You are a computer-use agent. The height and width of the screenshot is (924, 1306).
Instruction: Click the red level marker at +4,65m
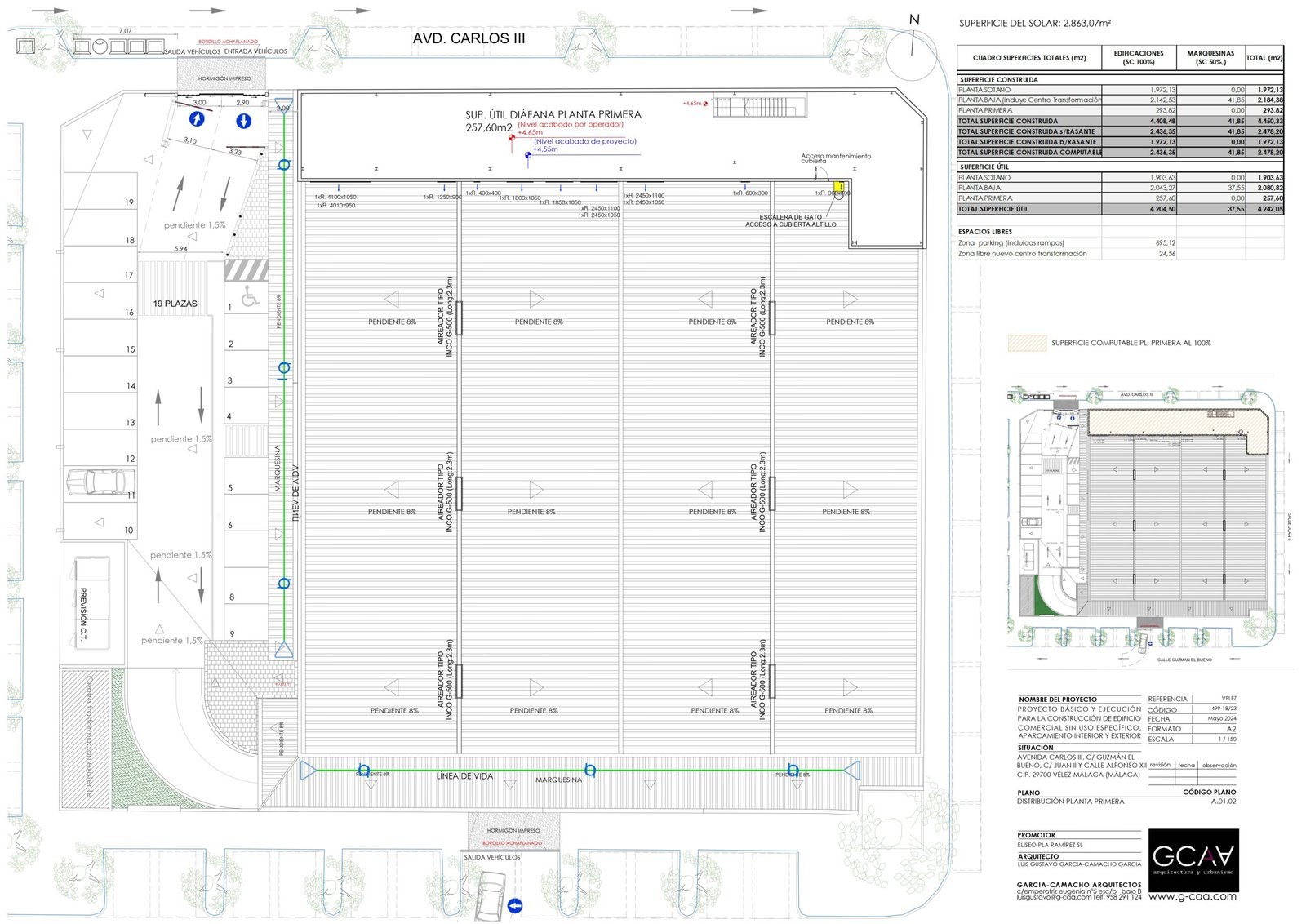(512, 137)
